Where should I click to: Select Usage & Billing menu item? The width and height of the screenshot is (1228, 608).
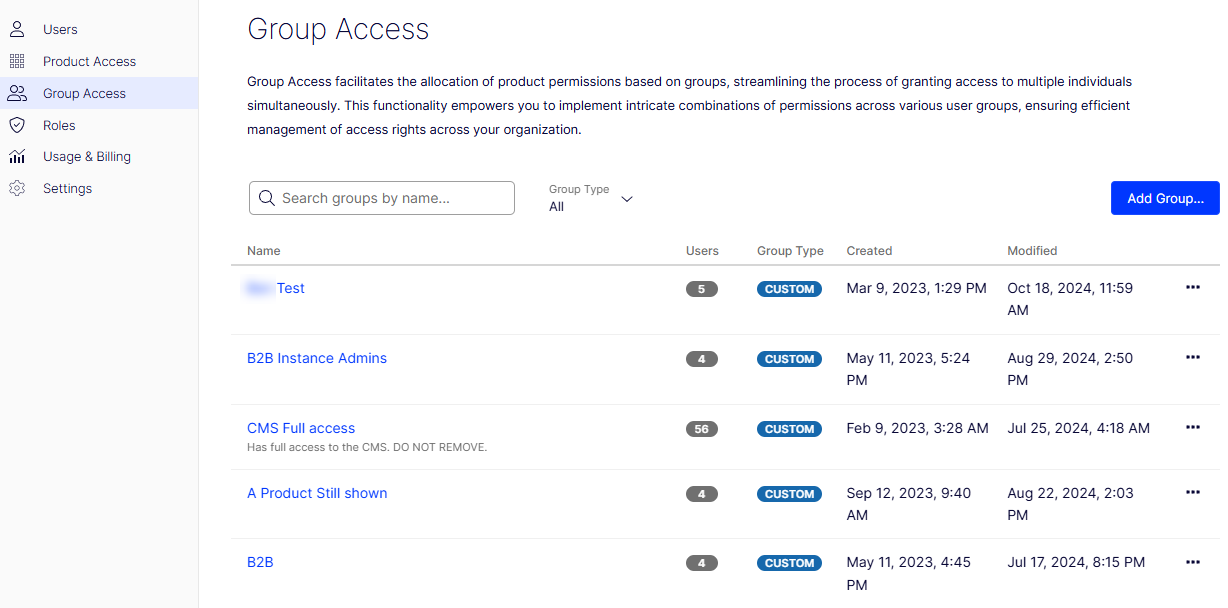[87, 157]
